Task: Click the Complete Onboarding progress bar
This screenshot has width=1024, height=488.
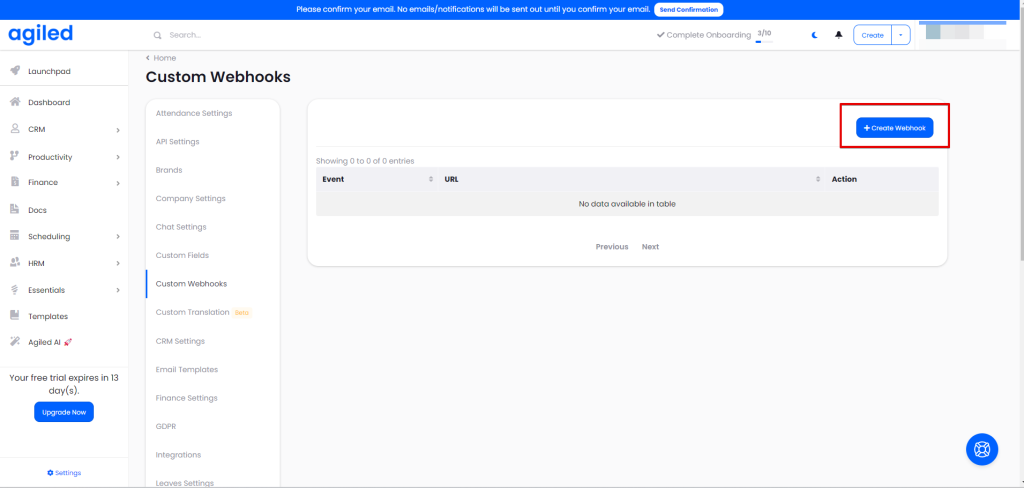Action: click(764, 41)
